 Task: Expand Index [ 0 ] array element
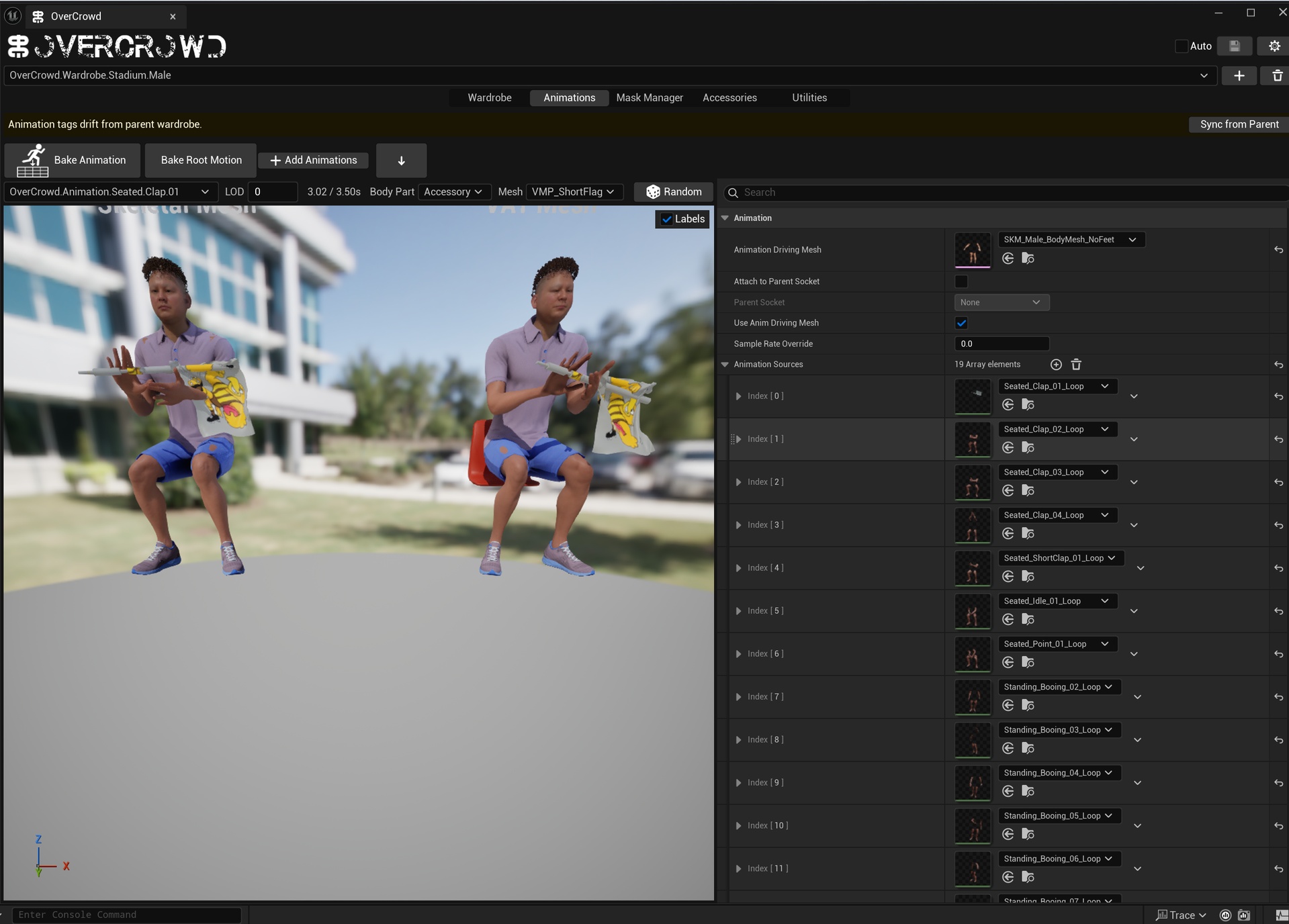pyautogui.click(x=738, y=396)
